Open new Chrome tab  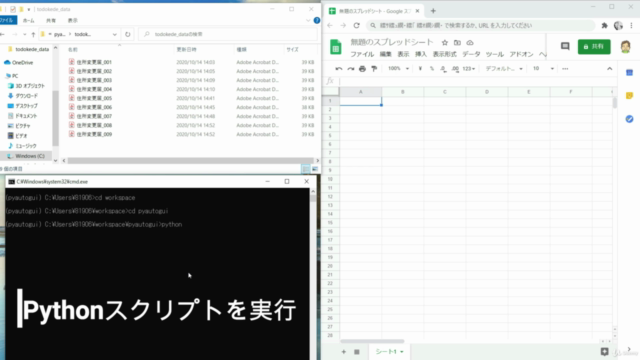(433, 11)
